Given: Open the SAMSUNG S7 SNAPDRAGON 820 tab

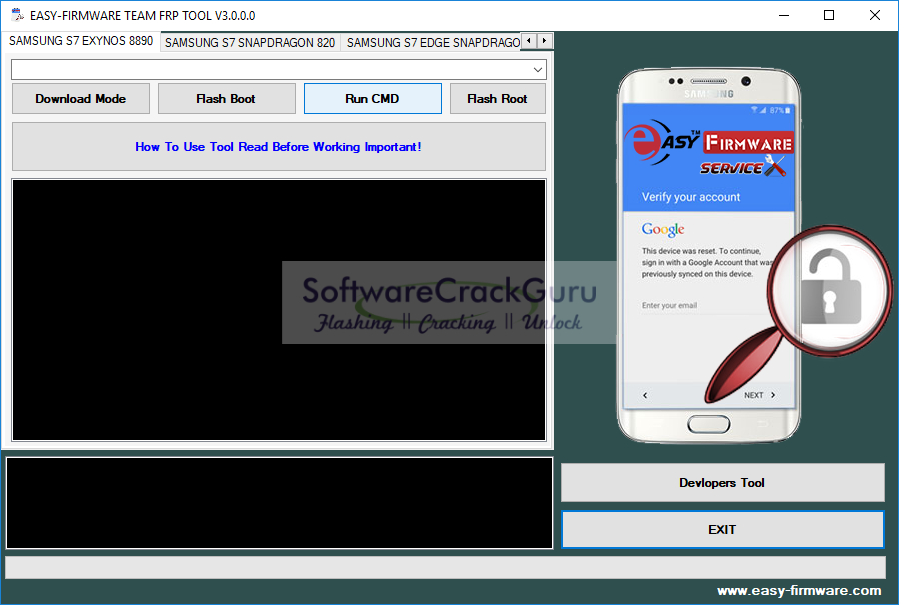Looking at the screenshot, I should 250,42.
